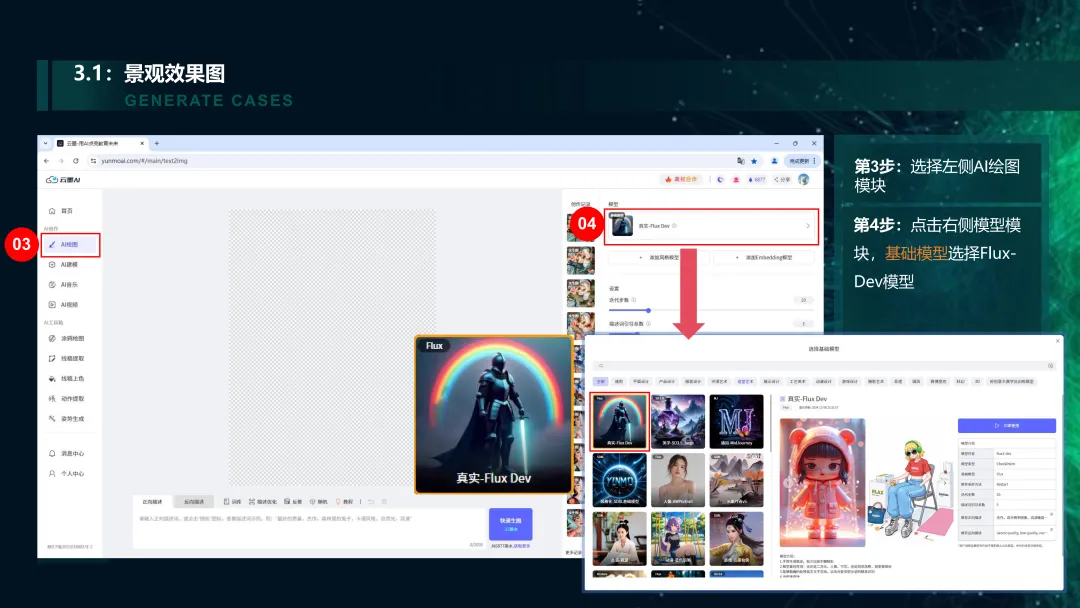The width and height of the screenshot is (1080, 608).
Task: Click the browser address bar URL
Action: click(144, 160)
